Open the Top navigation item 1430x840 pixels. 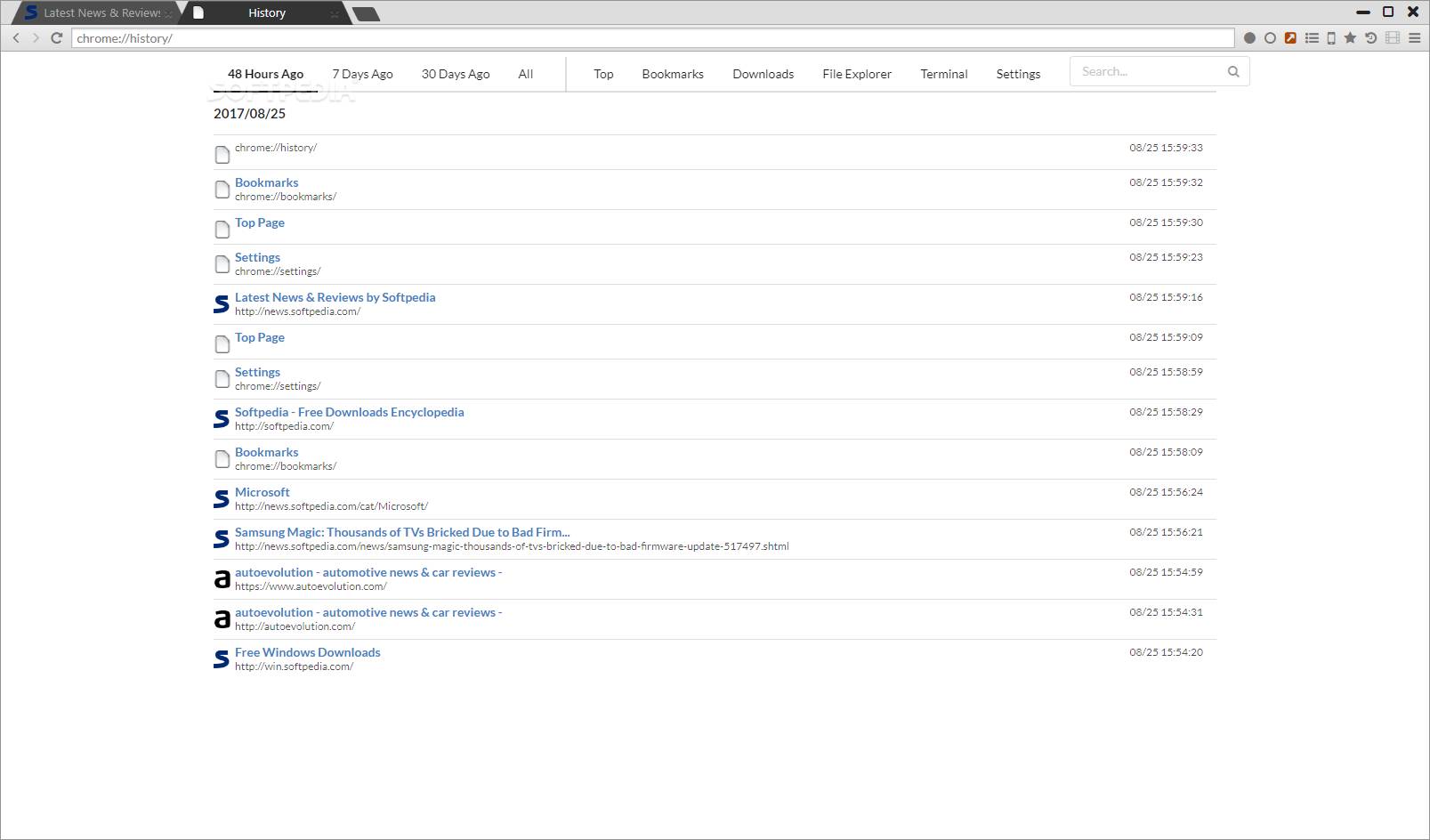coord(603,74)
